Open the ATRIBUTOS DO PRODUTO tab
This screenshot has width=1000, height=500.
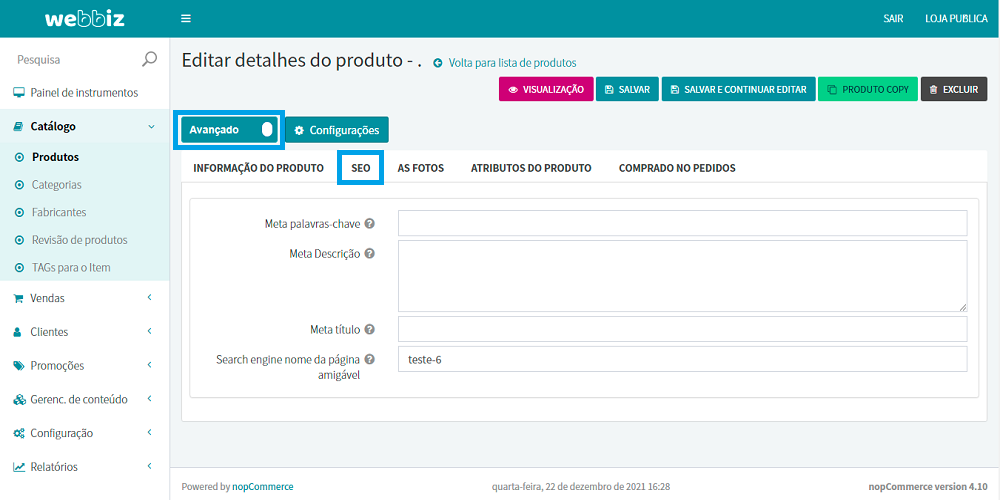point(531,168)
